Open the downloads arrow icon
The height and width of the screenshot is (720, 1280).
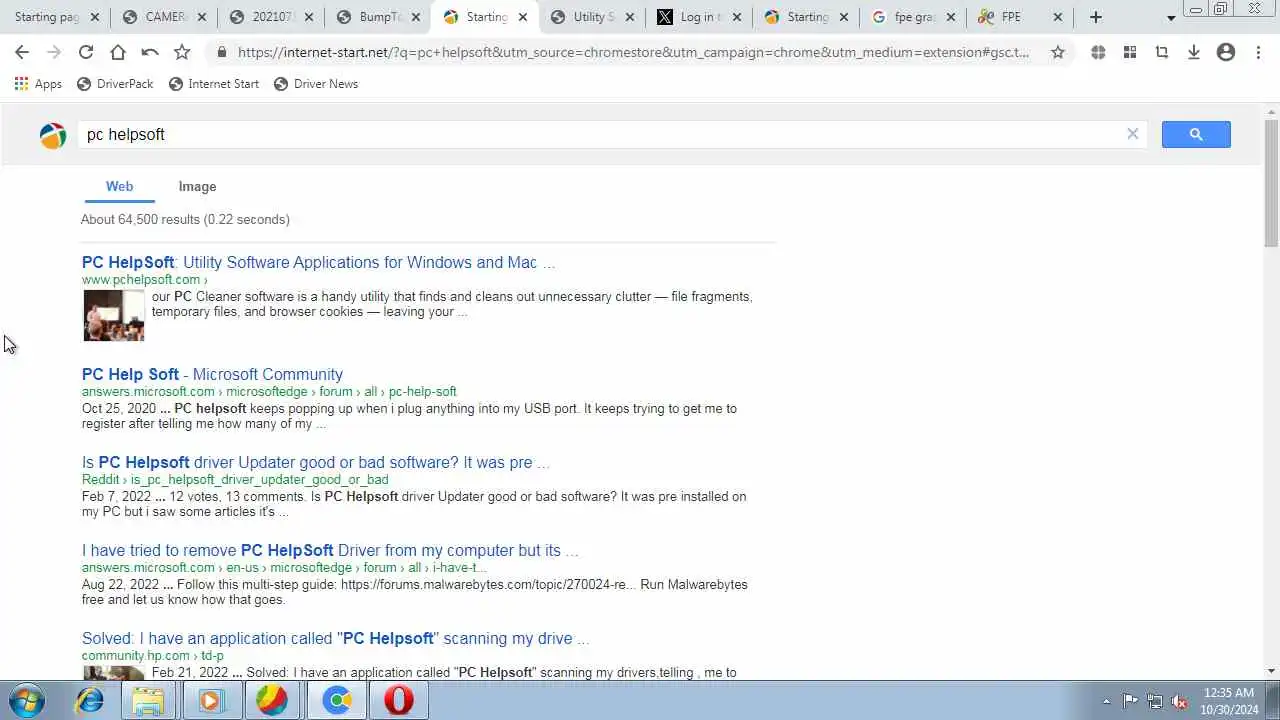pos(1194,52)
